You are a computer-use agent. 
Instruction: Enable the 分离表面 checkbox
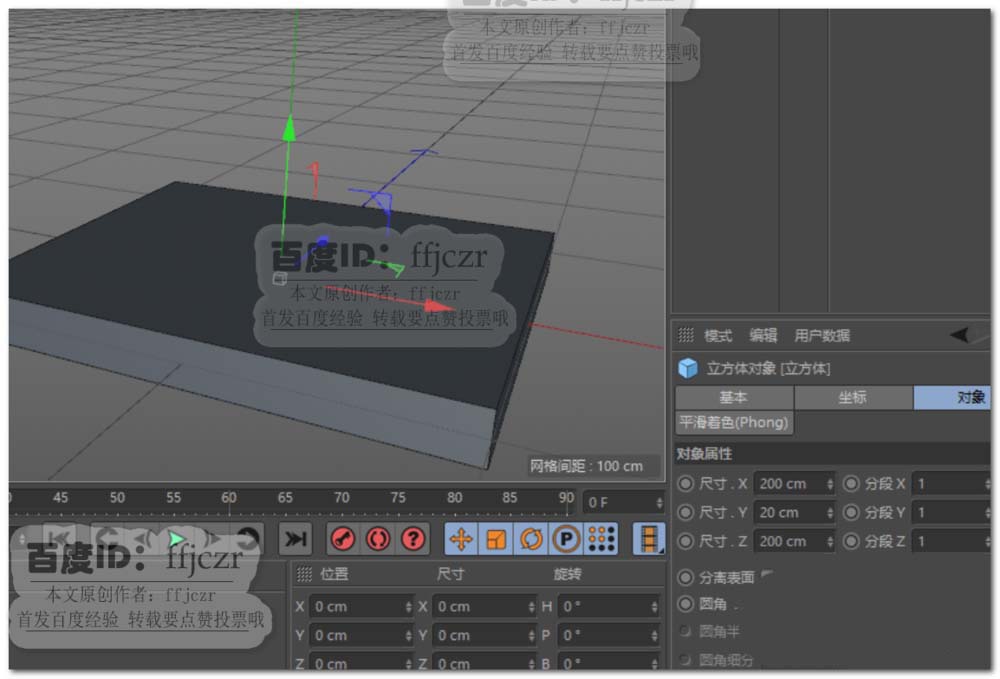pos(767,574)
